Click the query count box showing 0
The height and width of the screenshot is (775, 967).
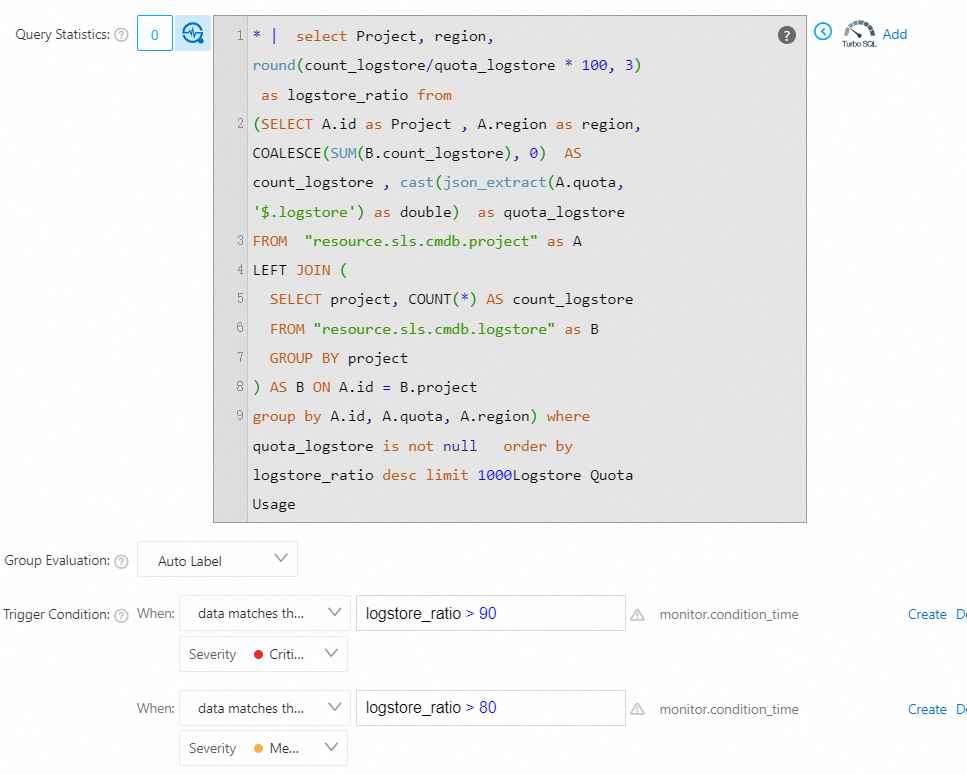coord(155,33)
